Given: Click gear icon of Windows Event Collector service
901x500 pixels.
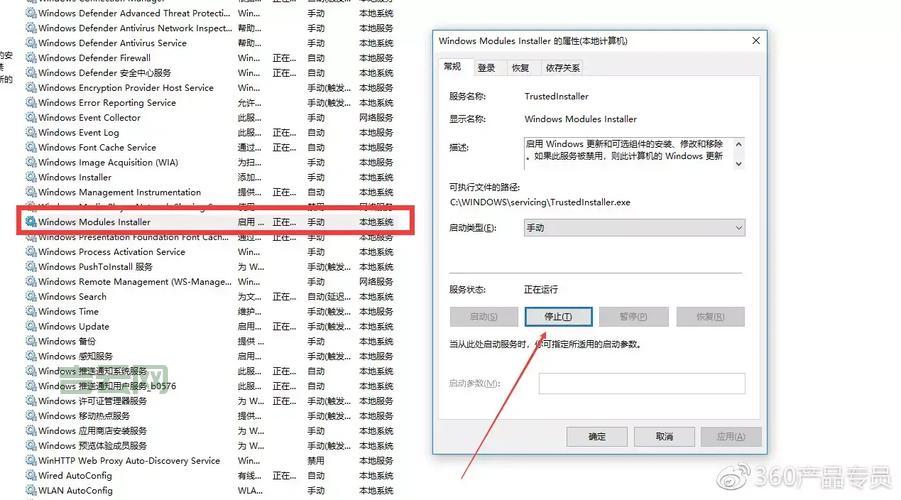Looking at the screenshot, I should [x=31, y=118].
